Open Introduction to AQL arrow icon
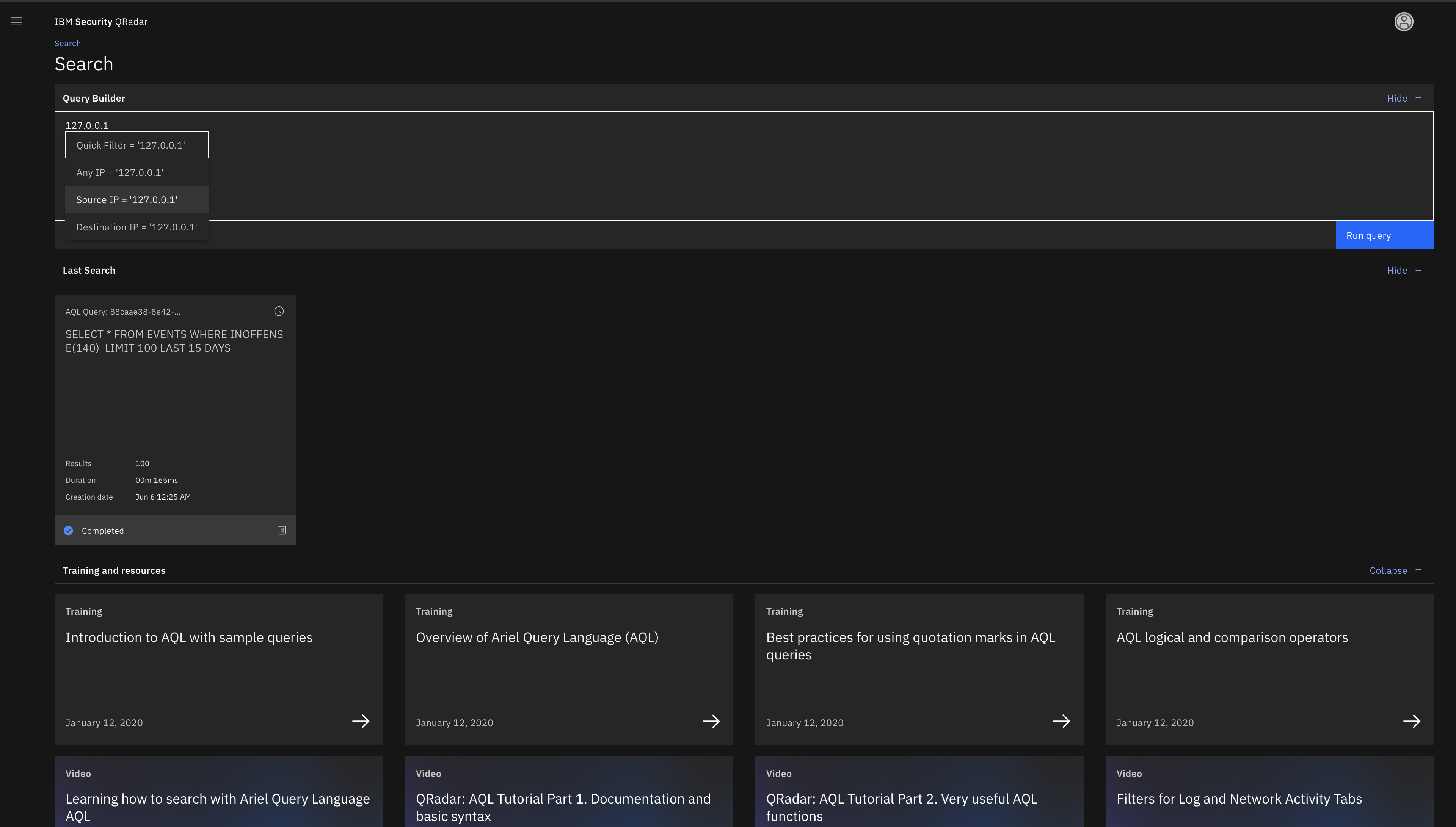The image size is (1456, 827). pyautogui.click(x=361, y=721)
